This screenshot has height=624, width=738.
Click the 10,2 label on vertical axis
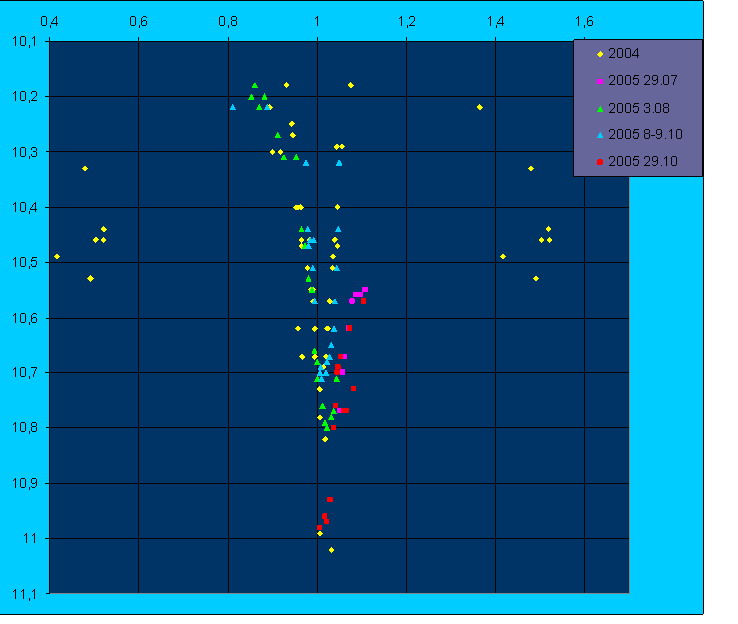(x=24, y=97)
